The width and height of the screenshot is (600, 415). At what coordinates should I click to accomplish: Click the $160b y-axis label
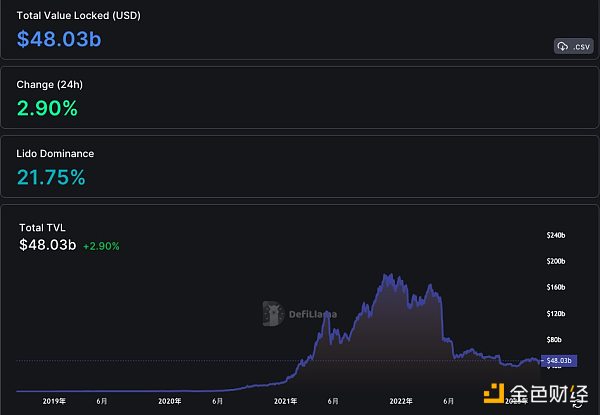pyautogui.click(x=556, y=288)
